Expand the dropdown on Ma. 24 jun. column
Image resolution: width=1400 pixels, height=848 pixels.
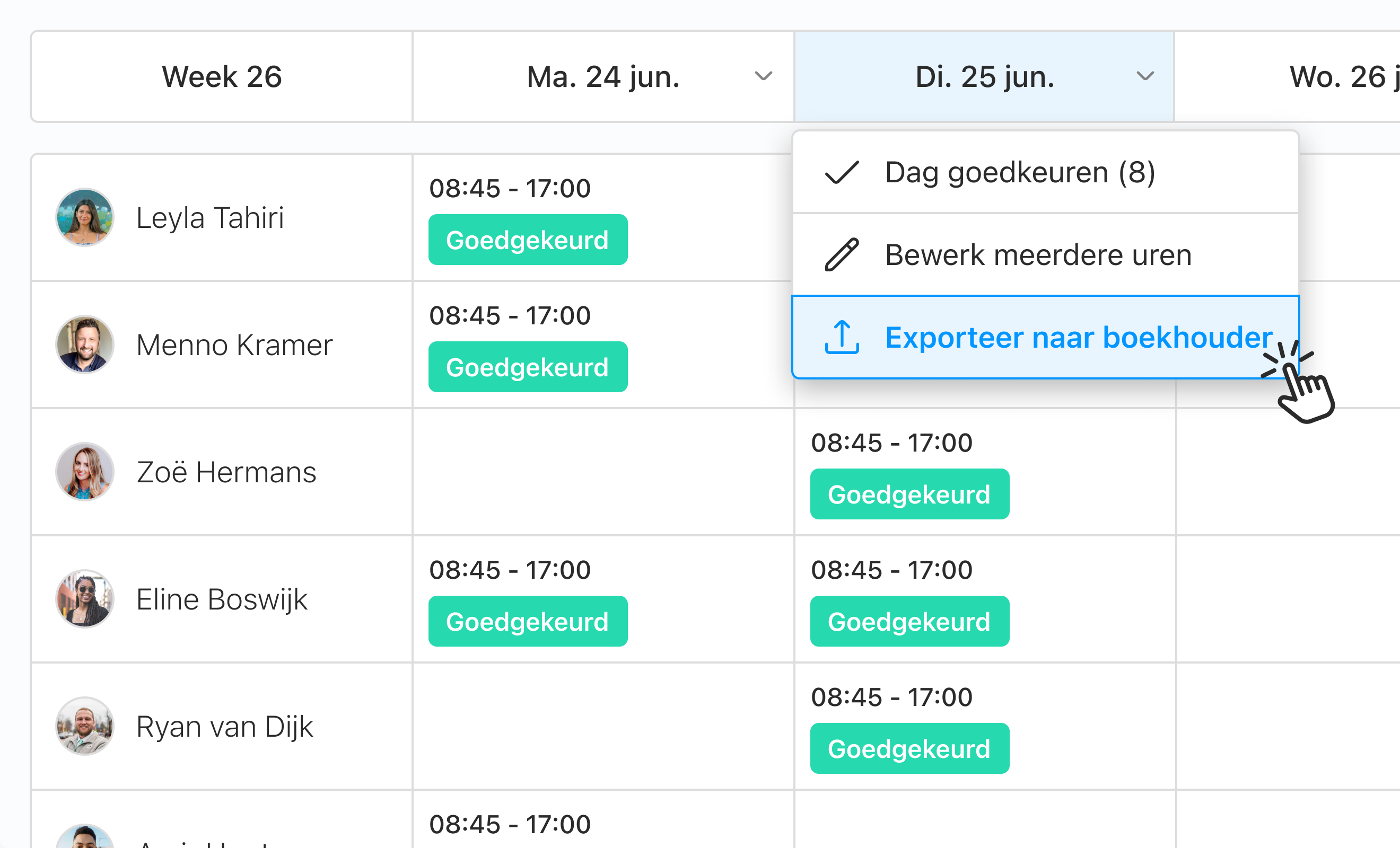(x=763, y=76)
